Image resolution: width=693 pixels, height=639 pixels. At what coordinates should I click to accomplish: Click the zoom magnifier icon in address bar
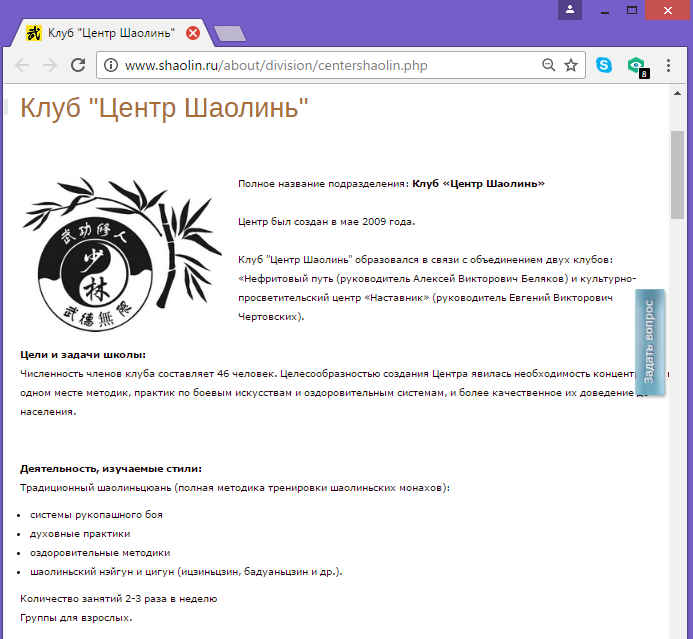[x=548, y=65]
